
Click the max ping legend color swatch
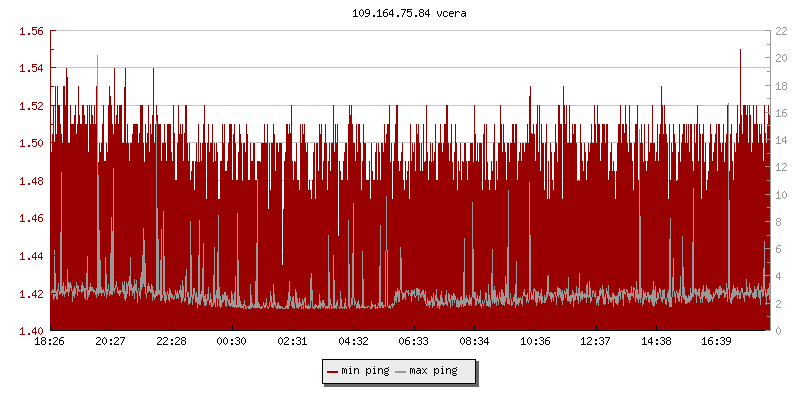tap(401, 372)
